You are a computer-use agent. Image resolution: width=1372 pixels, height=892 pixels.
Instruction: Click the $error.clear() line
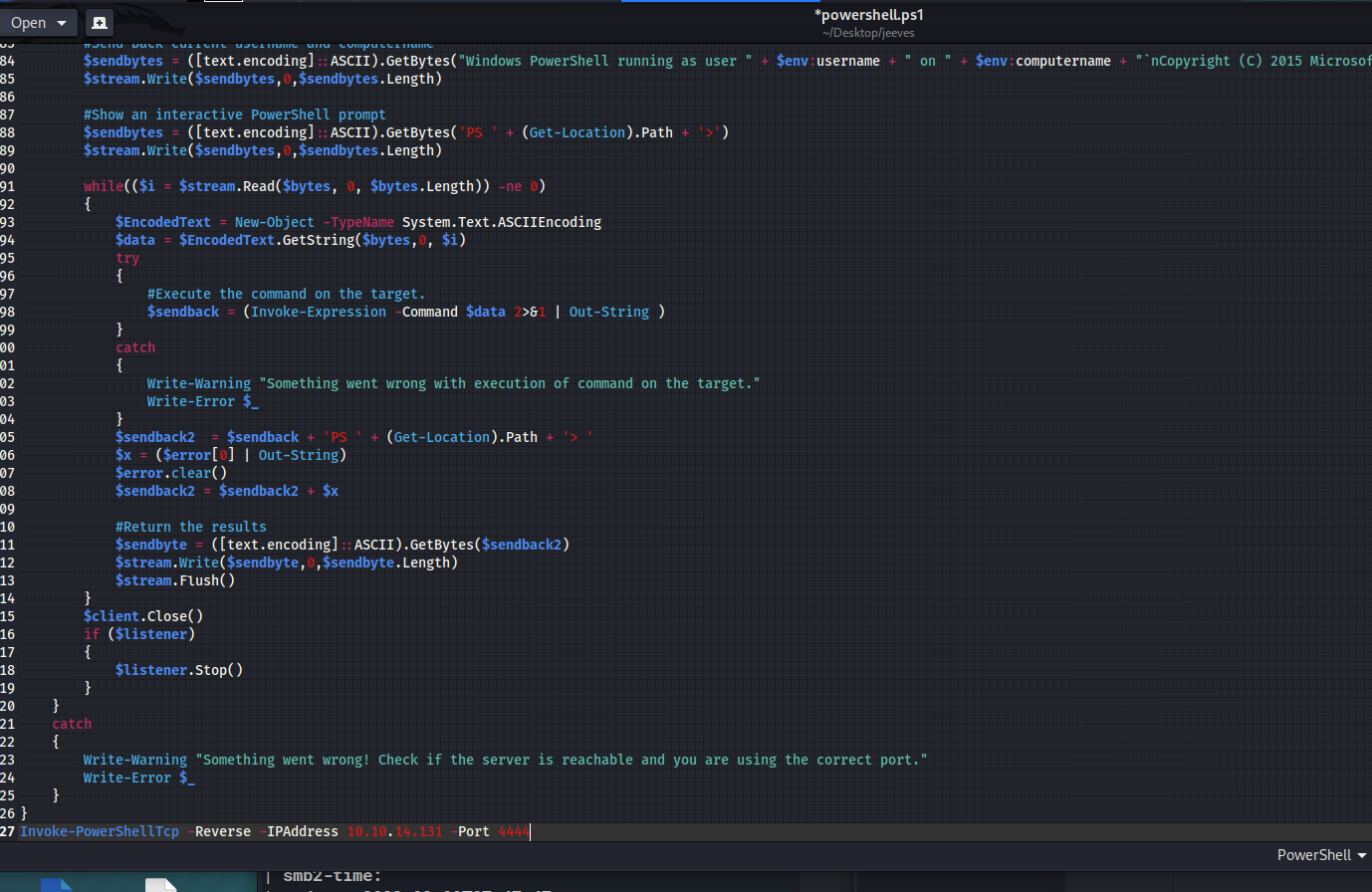(171, 473)
